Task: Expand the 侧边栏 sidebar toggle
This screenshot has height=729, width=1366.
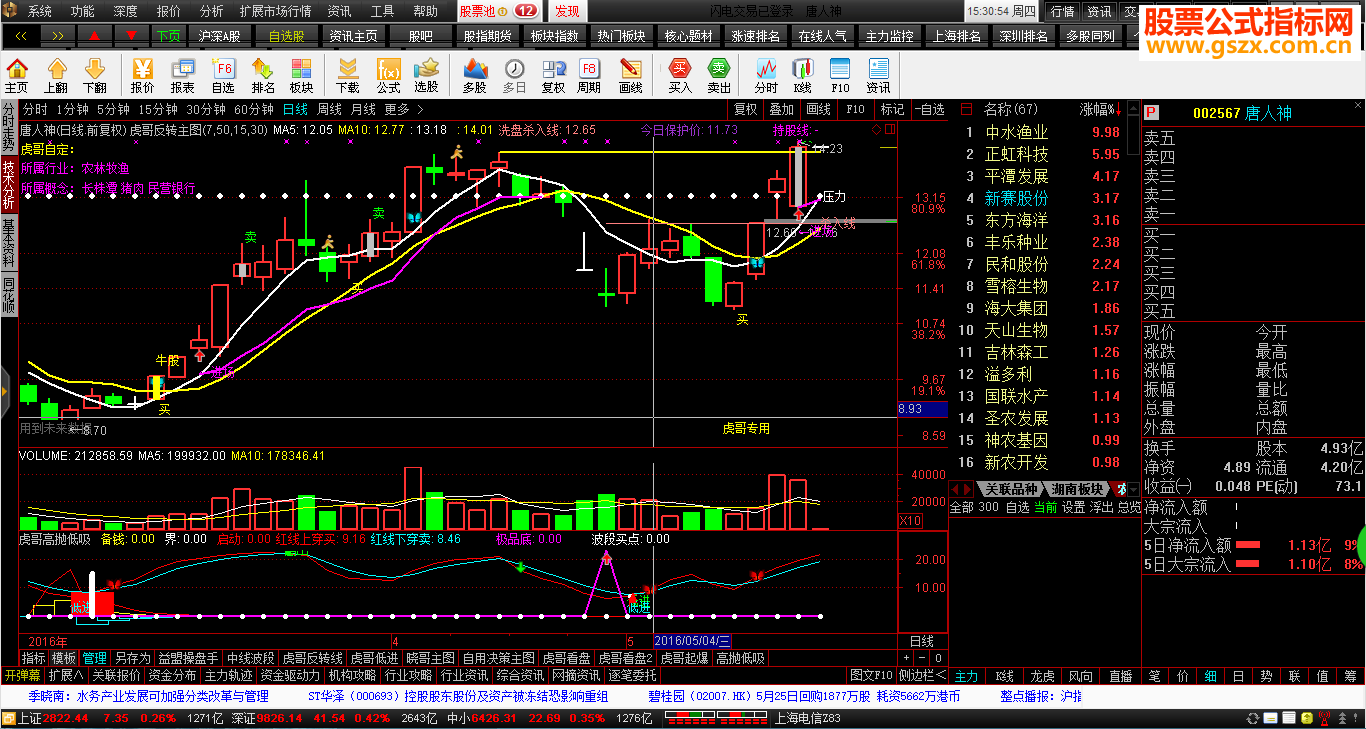Action: [x=923, y=675]
